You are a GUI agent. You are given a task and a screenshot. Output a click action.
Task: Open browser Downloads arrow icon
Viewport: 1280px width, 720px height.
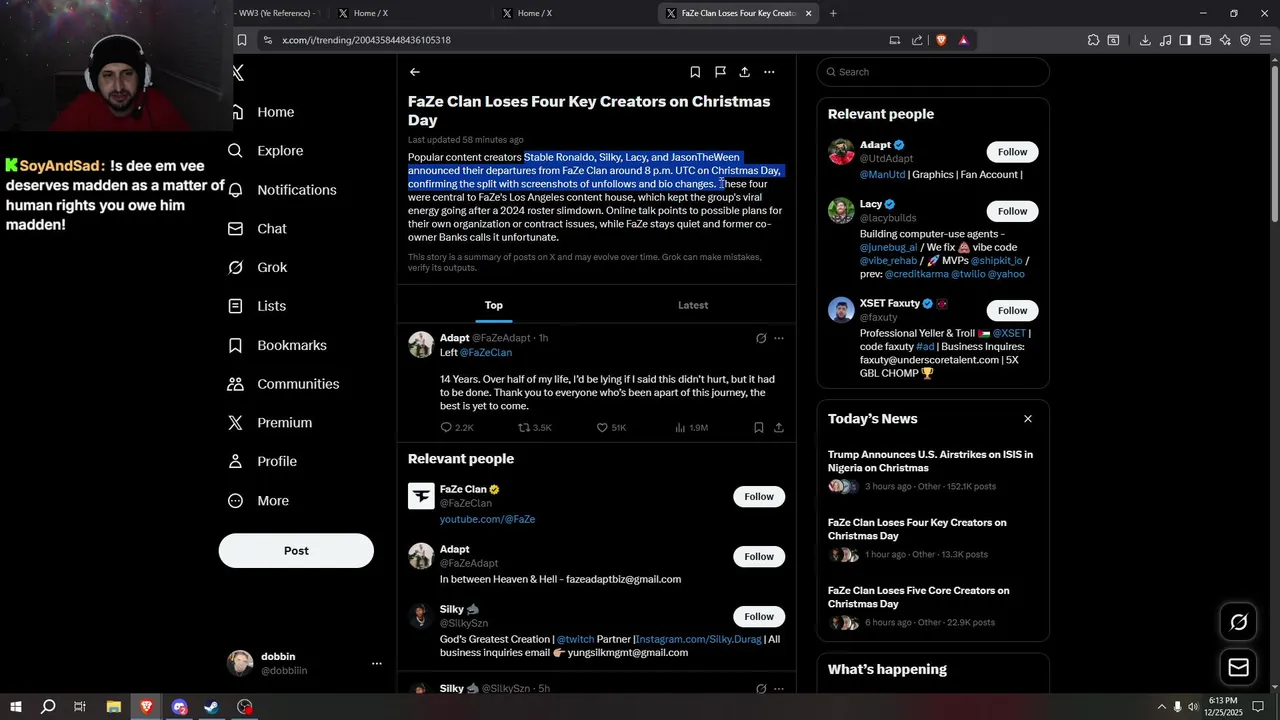[1145, 40]
